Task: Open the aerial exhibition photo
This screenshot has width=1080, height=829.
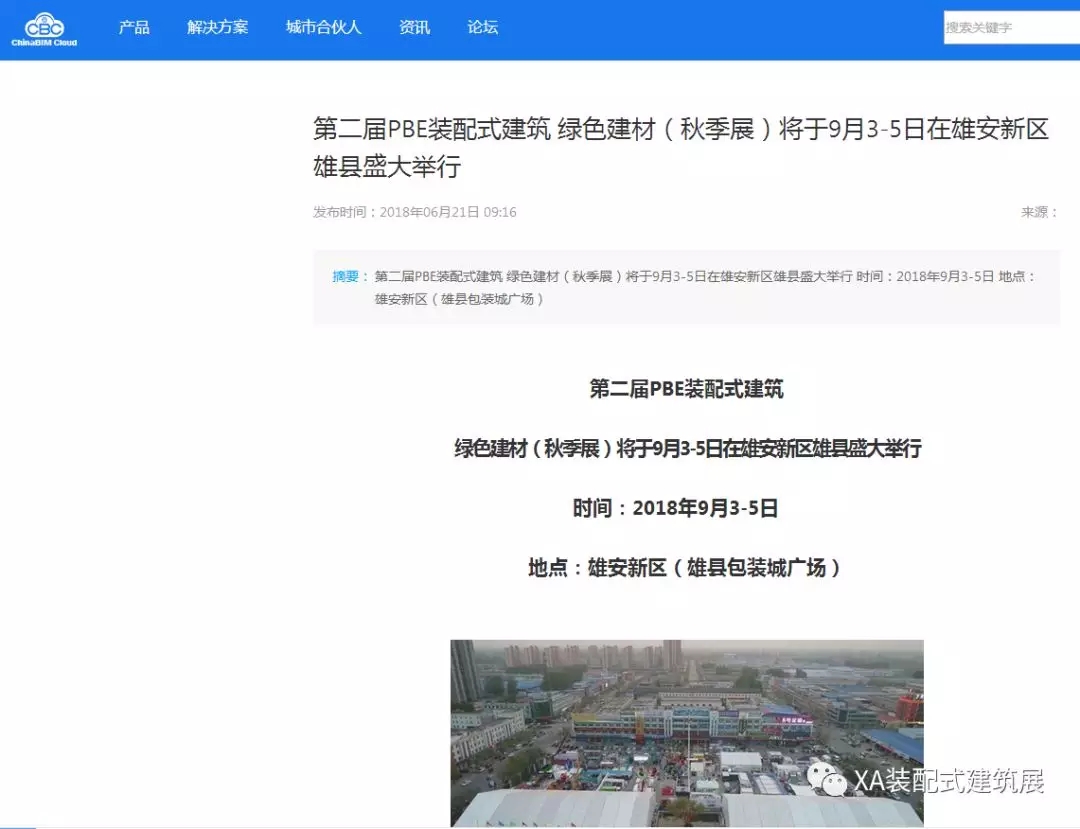Action: (x=686, y=732)
